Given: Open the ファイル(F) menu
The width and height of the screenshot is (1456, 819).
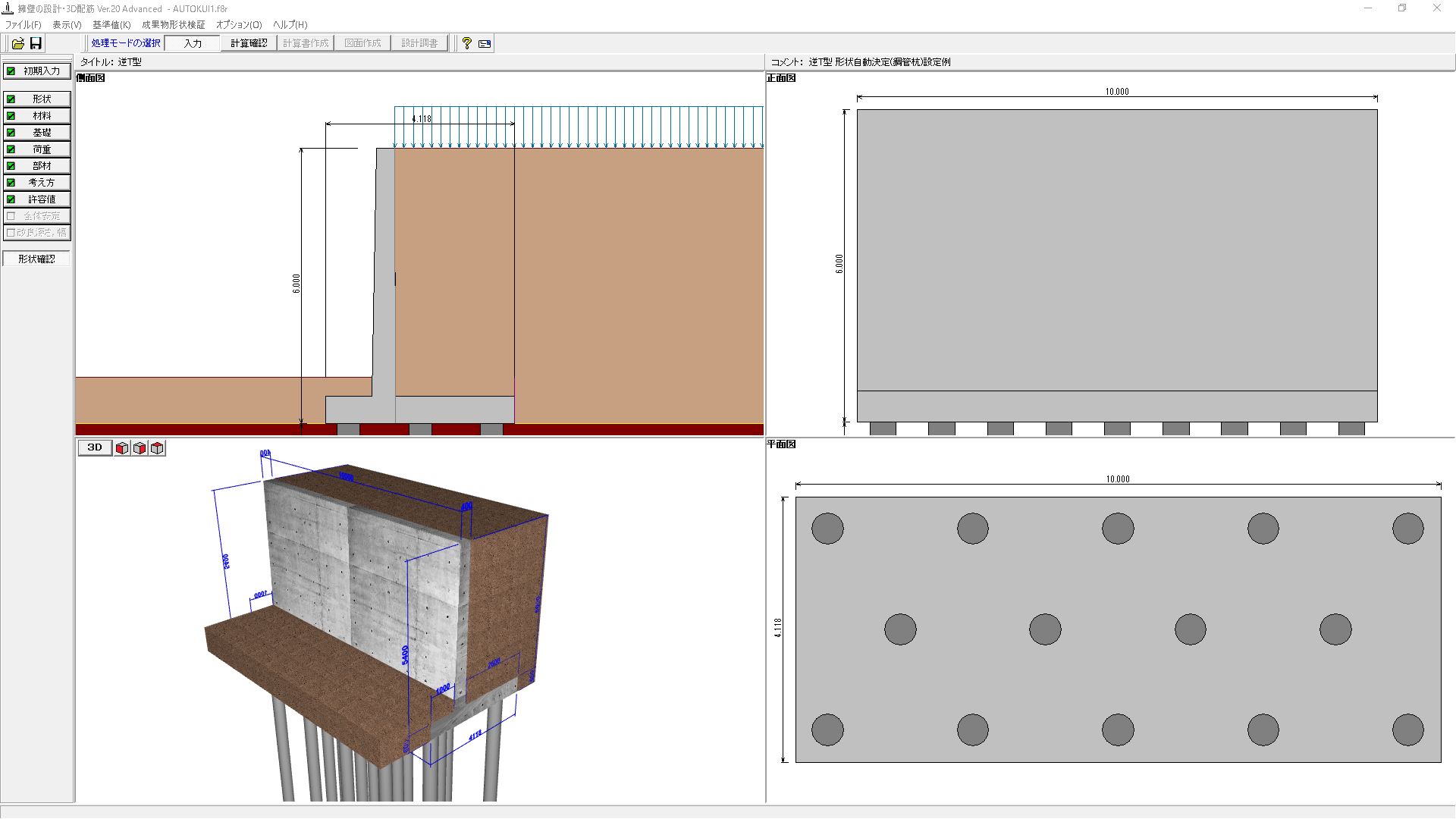Looking at the screenshot, I should tap(24, 24).
